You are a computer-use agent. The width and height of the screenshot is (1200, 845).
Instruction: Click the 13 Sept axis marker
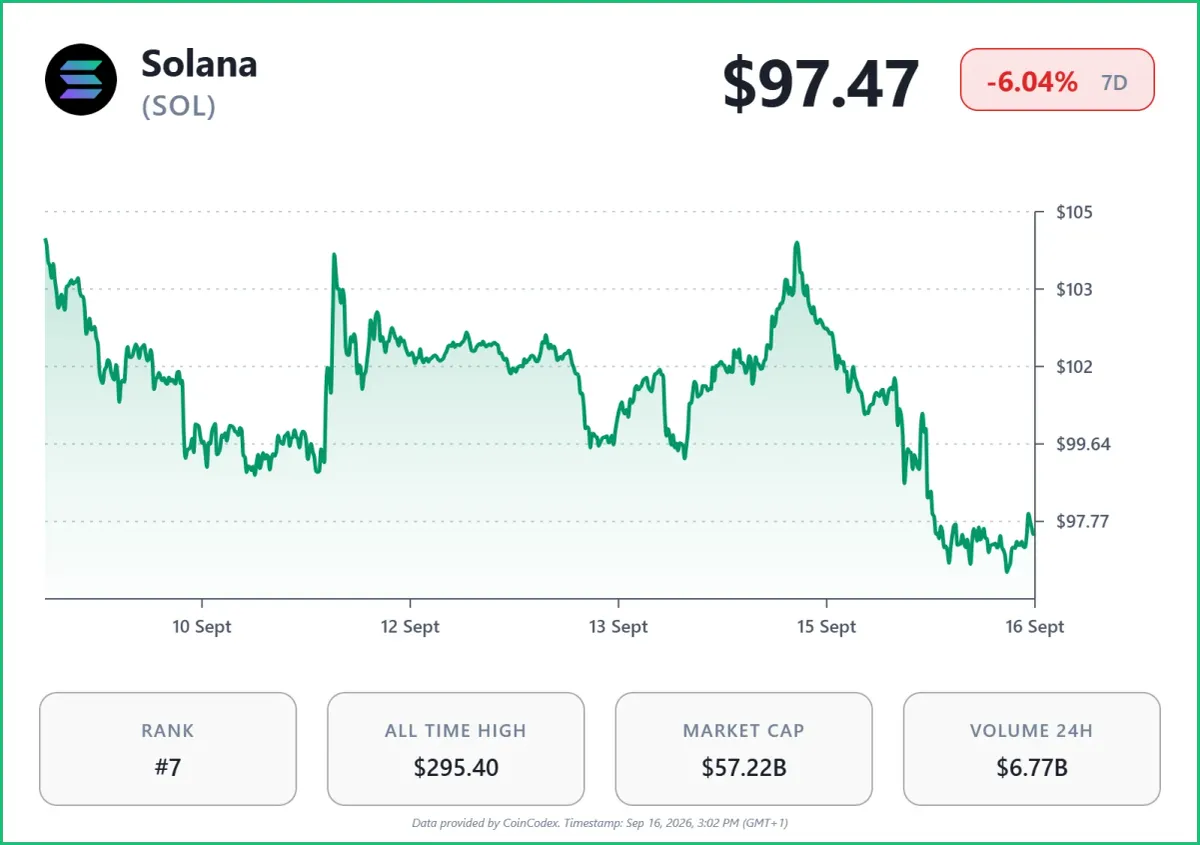click(618, 627)
